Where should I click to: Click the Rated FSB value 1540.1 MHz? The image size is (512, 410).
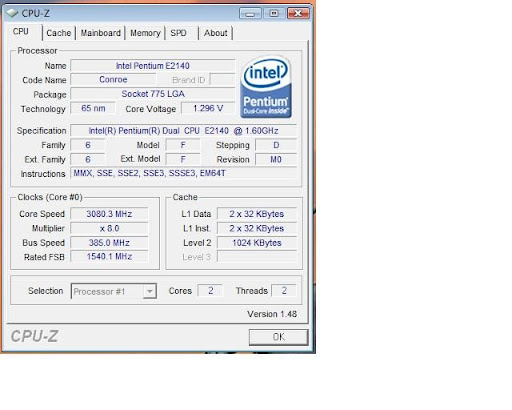(x=109, y=257)
